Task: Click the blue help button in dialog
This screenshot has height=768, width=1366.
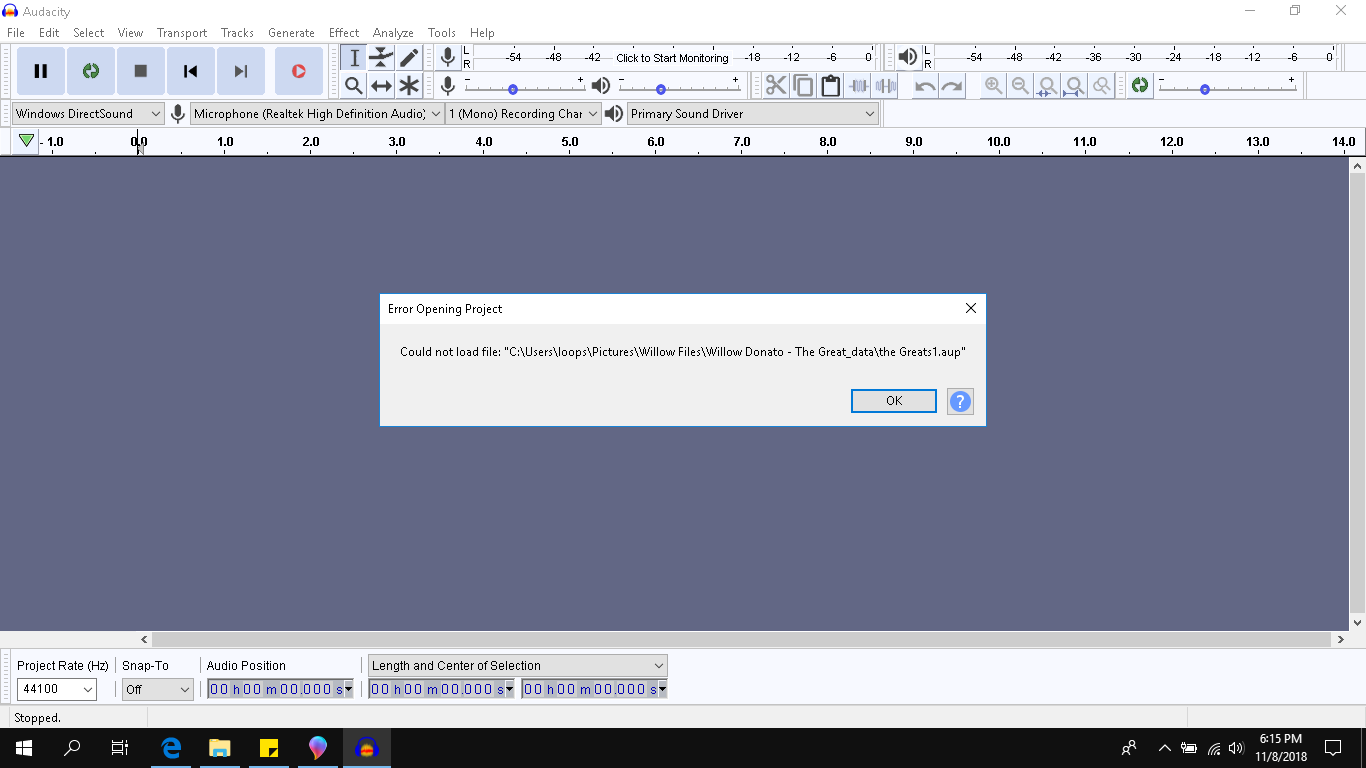Action: pos(960,401)
